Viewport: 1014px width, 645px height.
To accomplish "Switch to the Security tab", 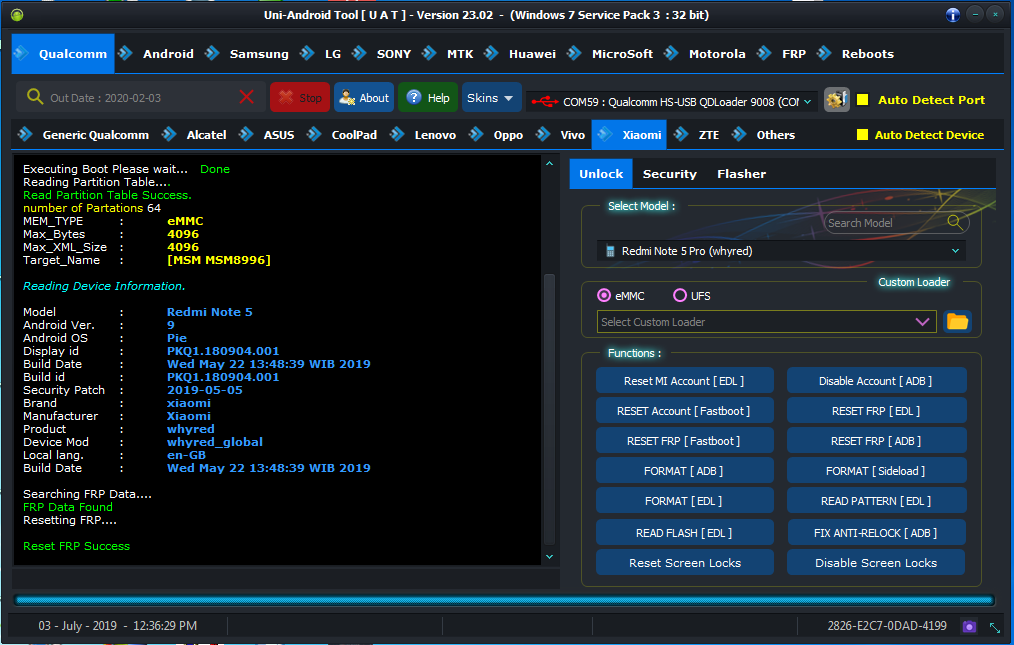I will click(669, 174).
